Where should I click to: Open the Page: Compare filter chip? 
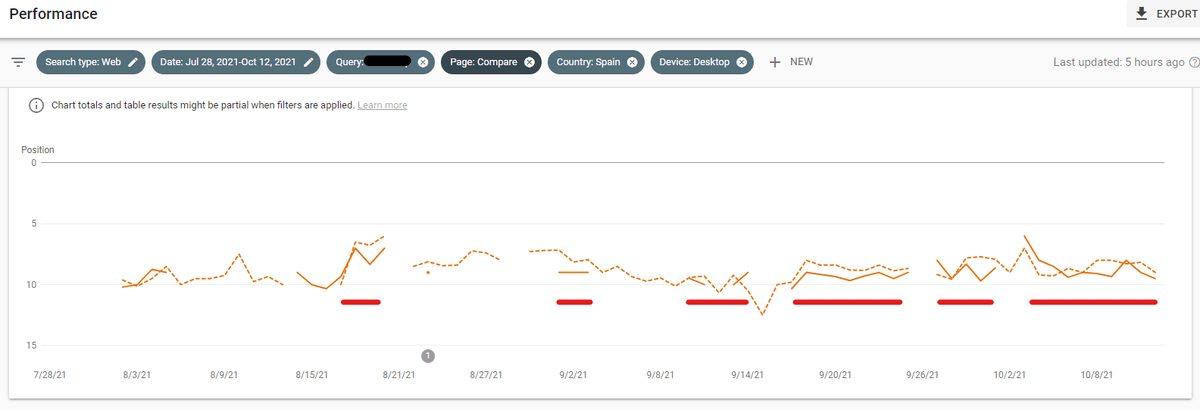(x=482, y=62)
